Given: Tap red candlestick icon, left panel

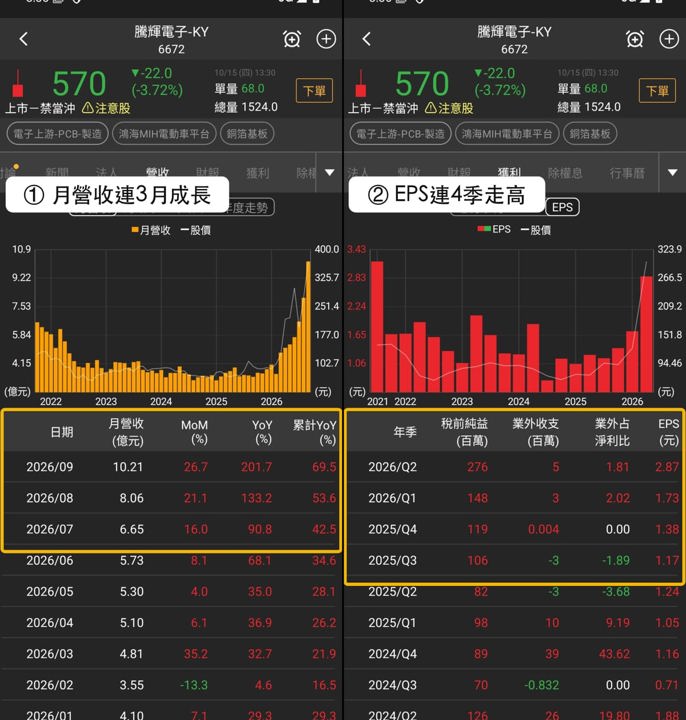Looking at the screenshot, I should pyautogui.click(x=17, y=84).
